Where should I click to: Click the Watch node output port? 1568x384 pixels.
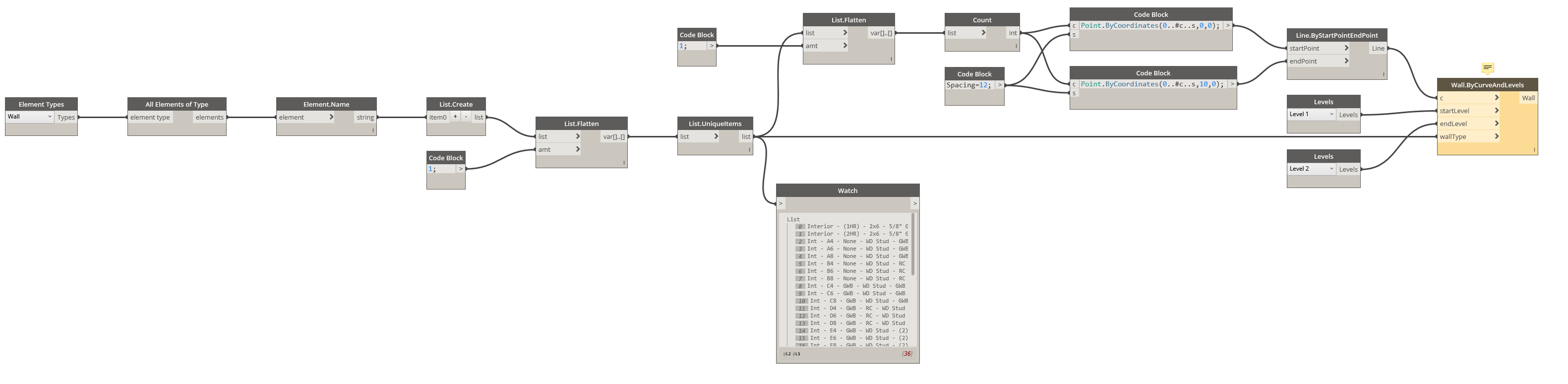pos(914,203)
